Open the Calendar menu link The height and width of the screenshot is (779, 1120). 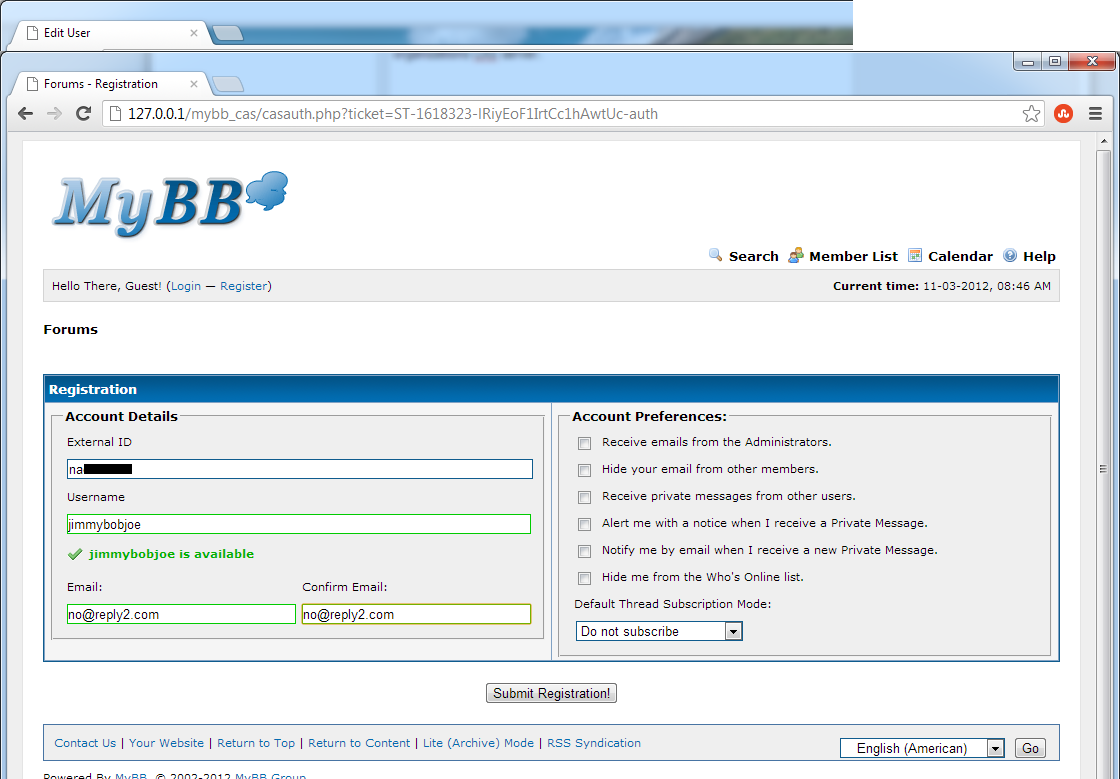pos(960,256)
